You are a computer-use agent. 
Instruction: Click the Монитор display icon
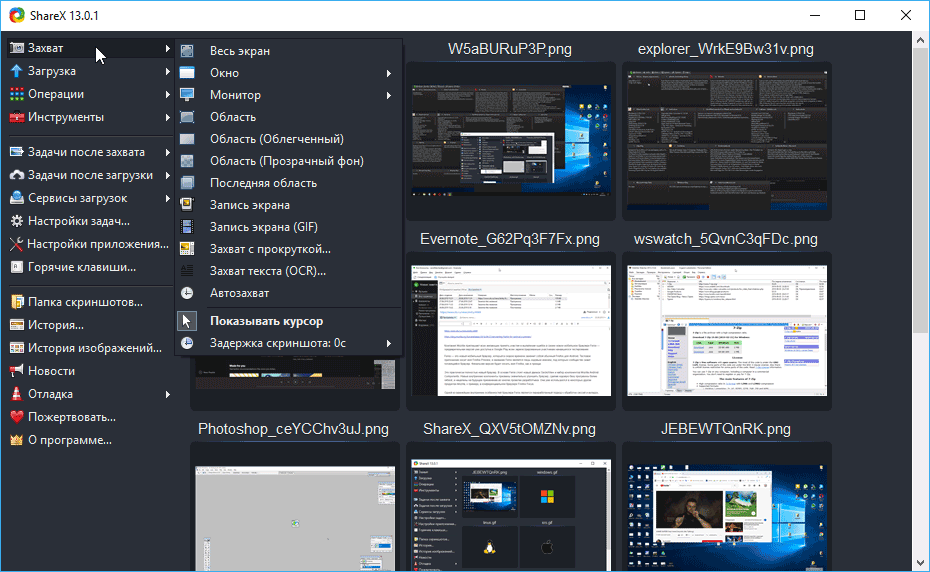(x=187, y=95)
